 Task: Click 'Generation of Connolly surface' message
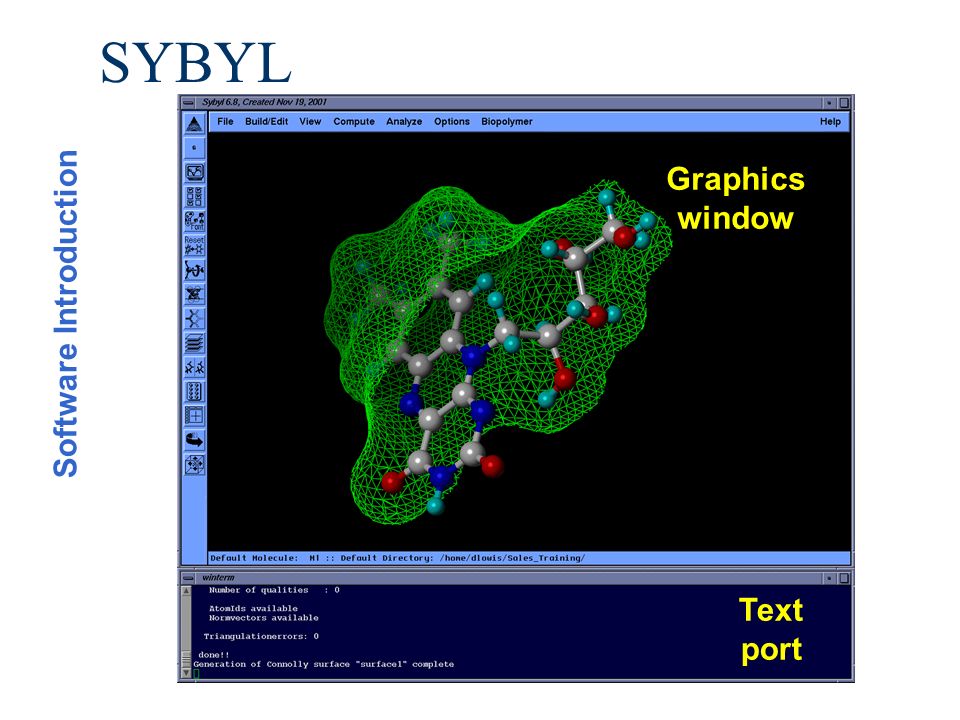pos(324,664)
